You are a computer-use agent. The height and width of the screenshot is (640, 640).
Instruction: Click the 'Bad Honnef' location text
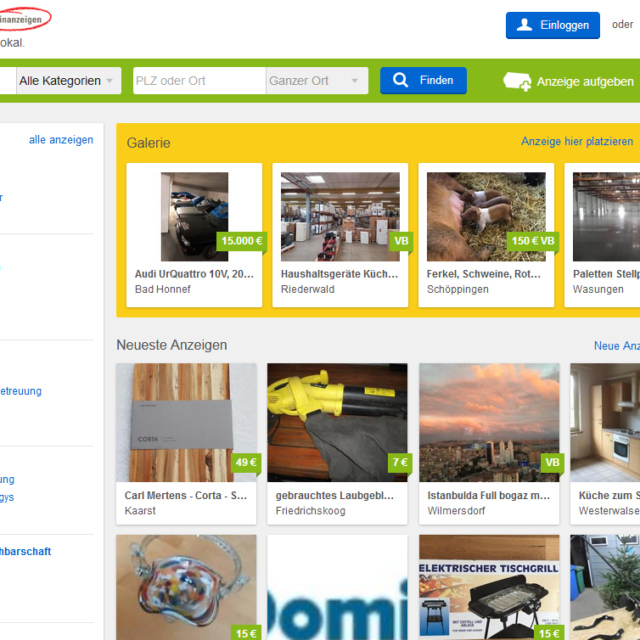coord(162,289)
